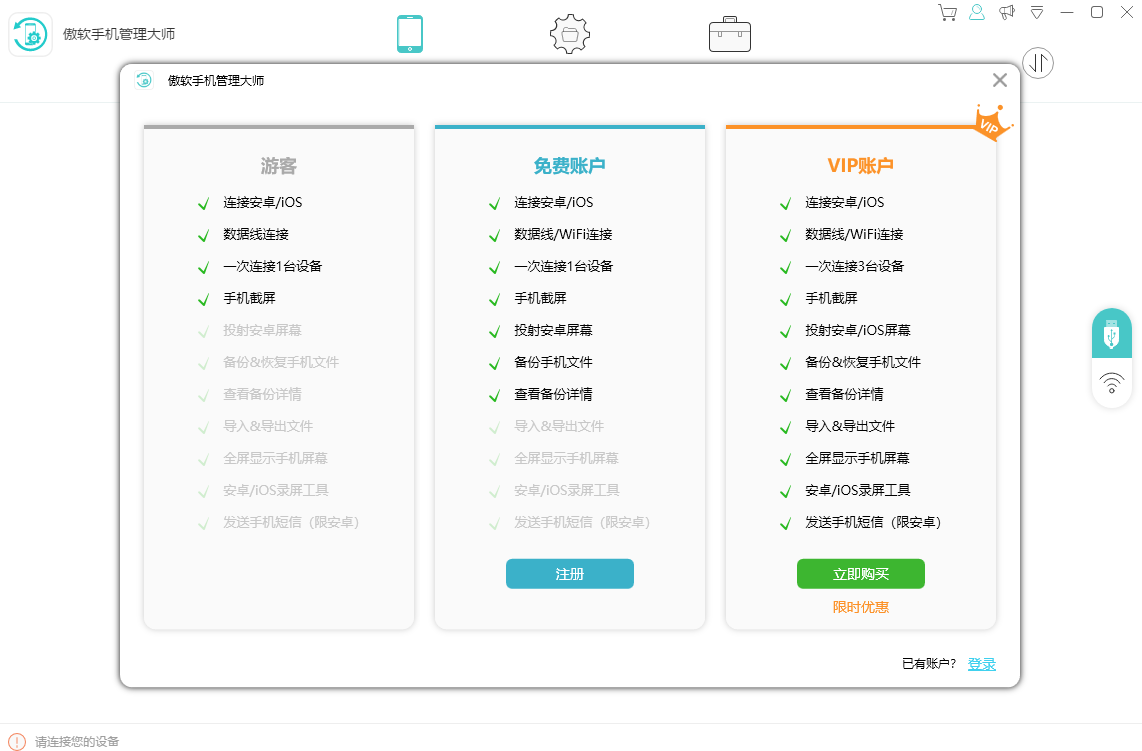Viewport: 1142px width, 751px height.
Task: Click the 游客 guest column heading
Action: pyautogui.click(x=279, y=166)
